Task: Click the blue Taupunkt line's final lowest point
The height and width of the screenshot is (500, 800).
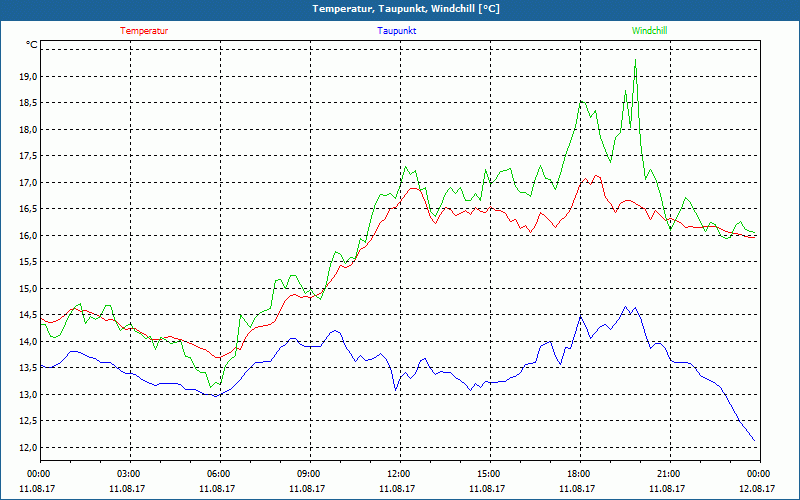Action: point(755,441)
